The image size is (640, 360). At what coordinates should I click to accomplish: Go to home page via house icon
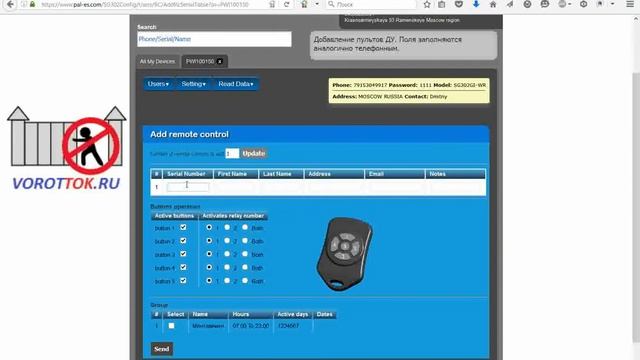493,4
